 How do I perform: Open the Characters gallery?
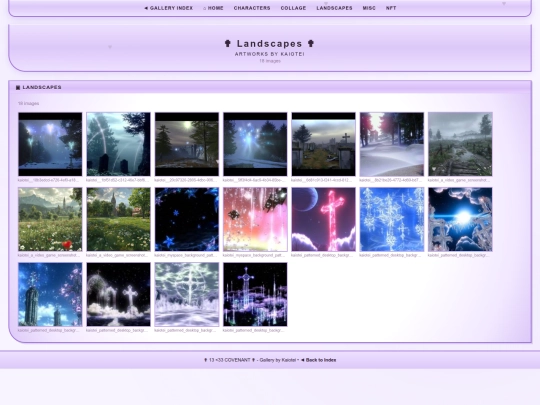coord(252,8)
